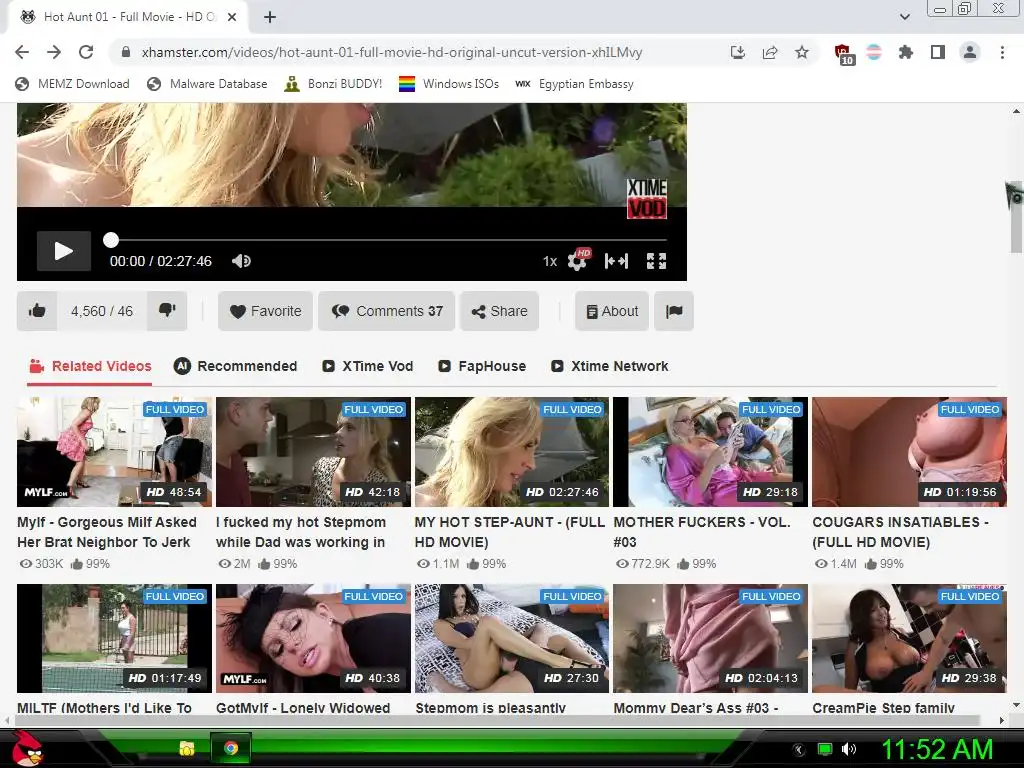The height and width of the screenshot is (768, 1024).
Task: Open the MEMZ Download bookmark
Action: tap(72, 84)
